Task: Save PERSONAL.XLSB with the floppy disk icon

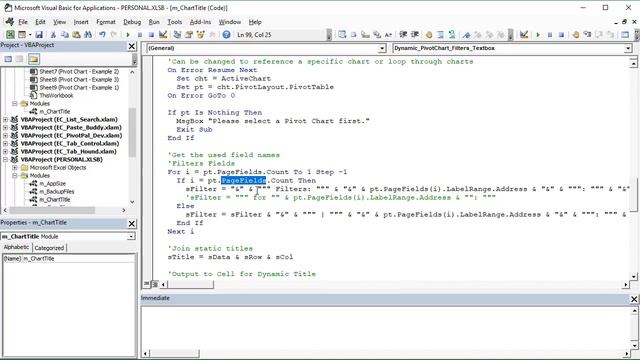Action: (x=39, y=35)
